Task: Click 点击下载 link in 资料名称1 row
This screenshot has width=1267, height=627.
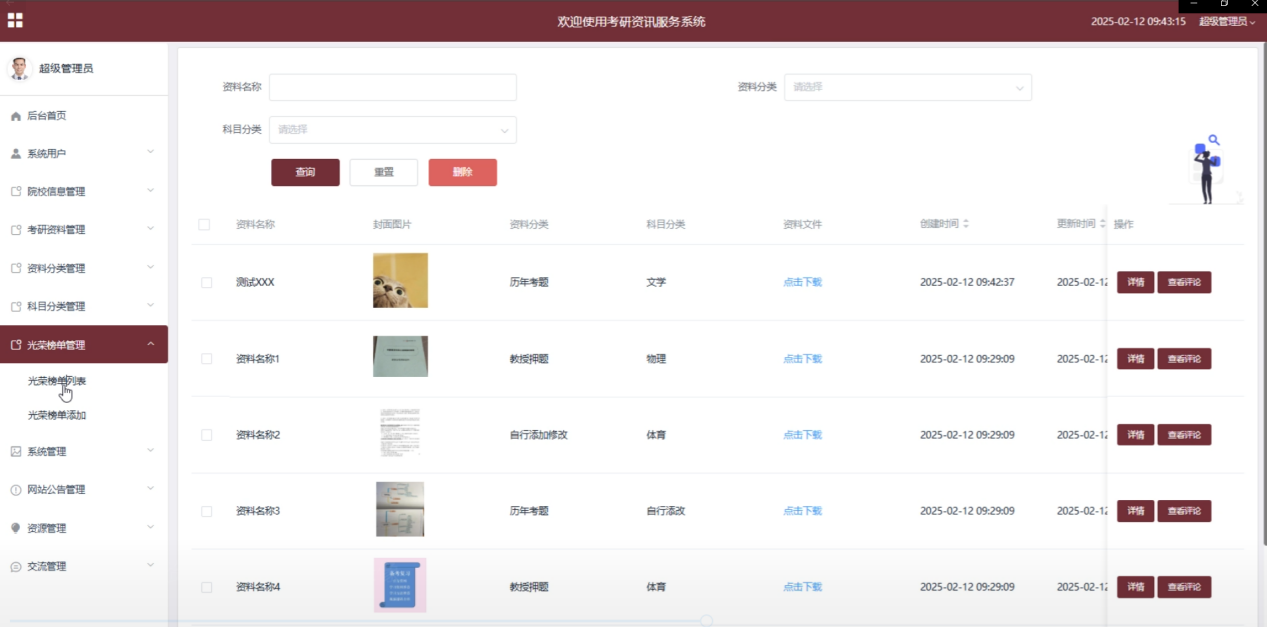Action: click(x=803, y=359)
